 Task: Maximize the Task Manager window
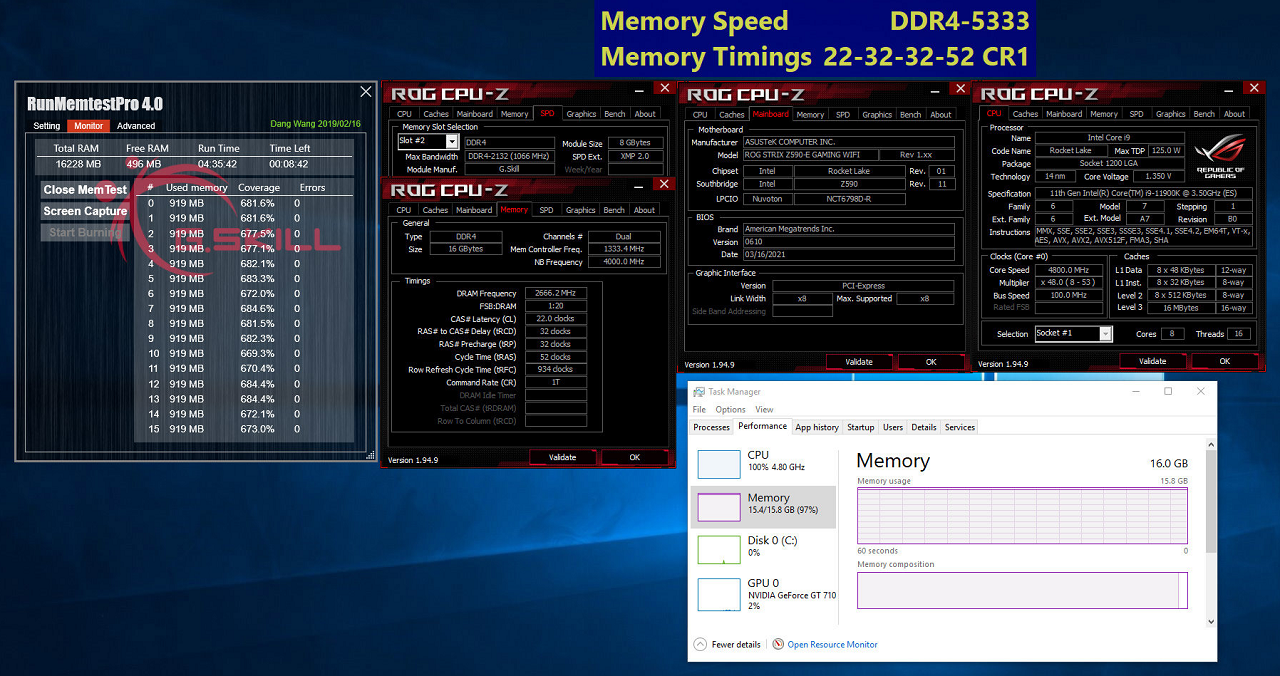coord(1168,392)
